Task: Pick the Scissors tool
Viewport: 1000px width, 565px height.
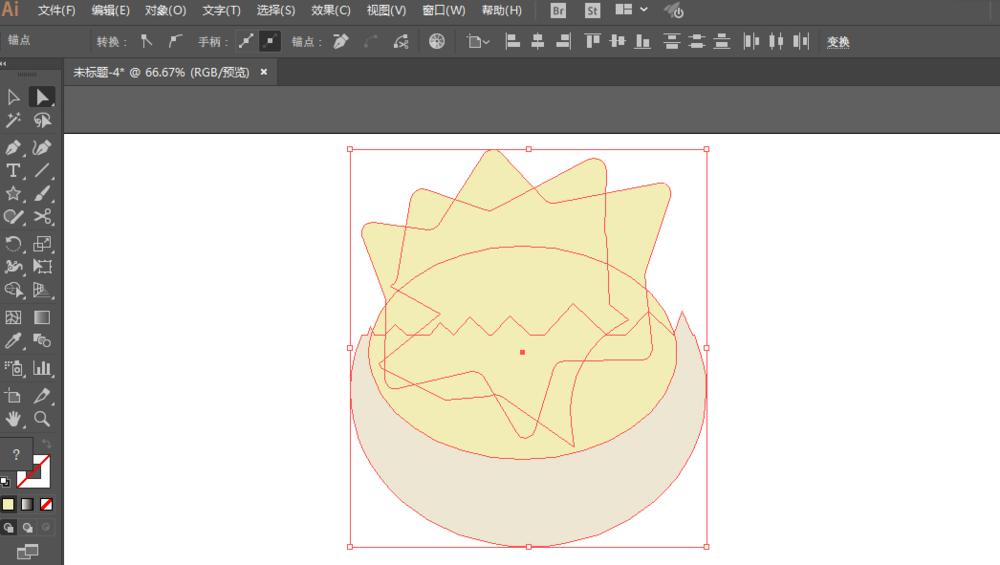Action: (x=42, y=217)
